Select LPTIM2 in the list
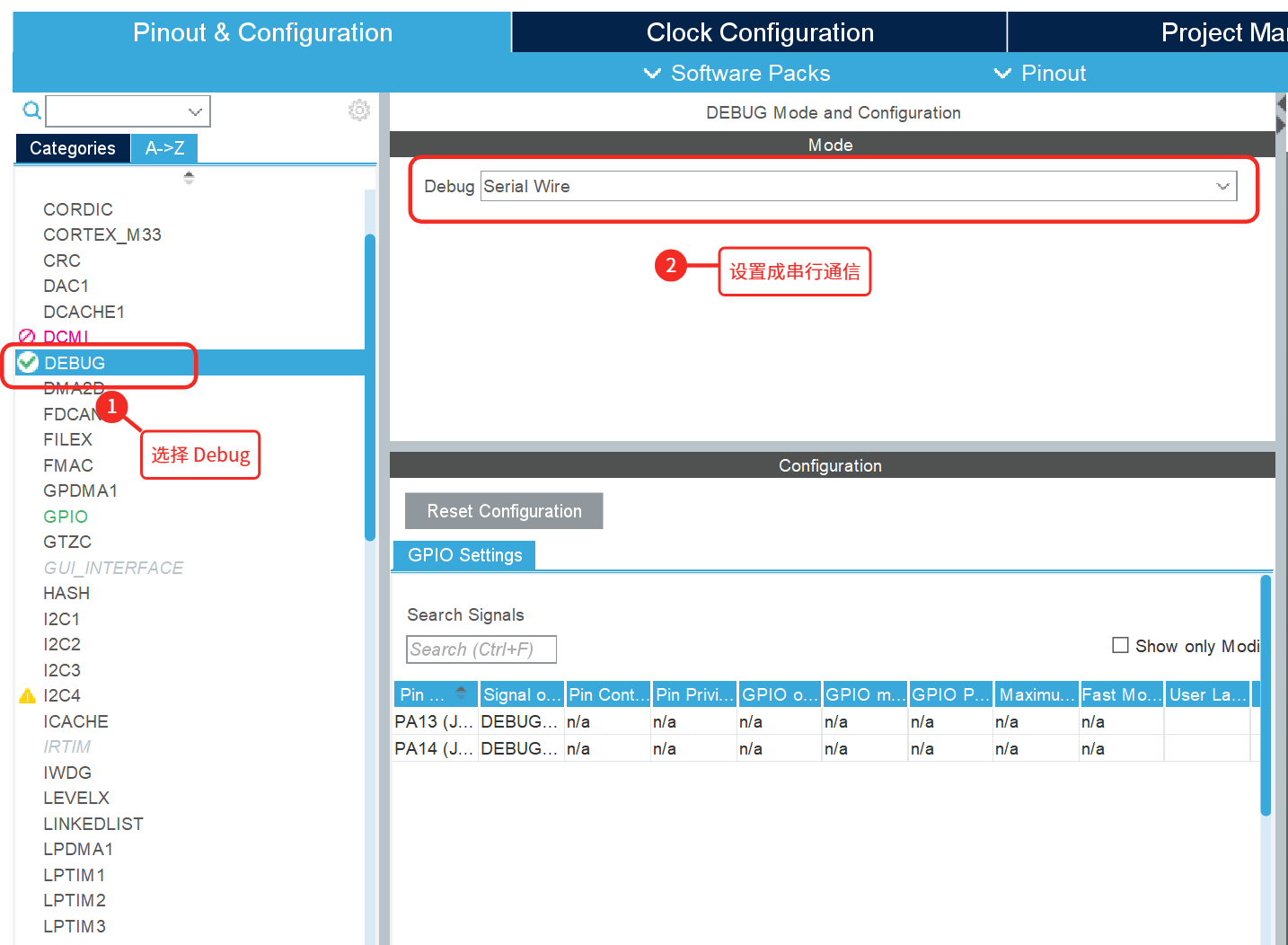1288x945 pixels. point(75,900)
